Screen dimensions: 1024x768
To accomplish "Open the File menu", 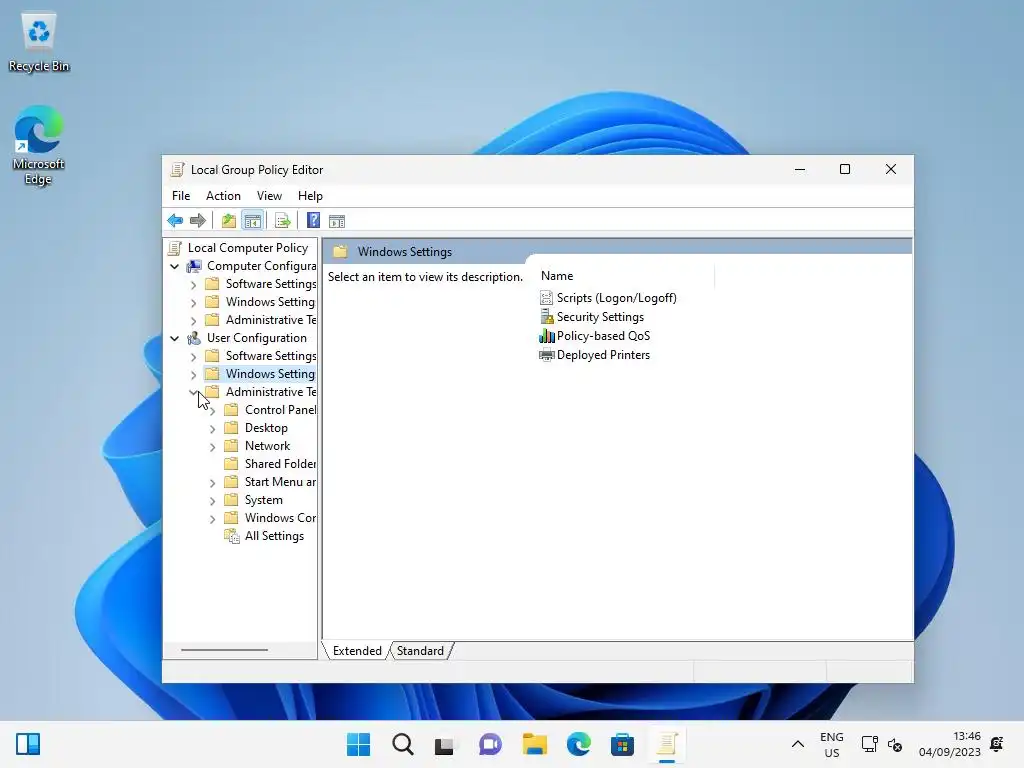I will click(181, 196).
